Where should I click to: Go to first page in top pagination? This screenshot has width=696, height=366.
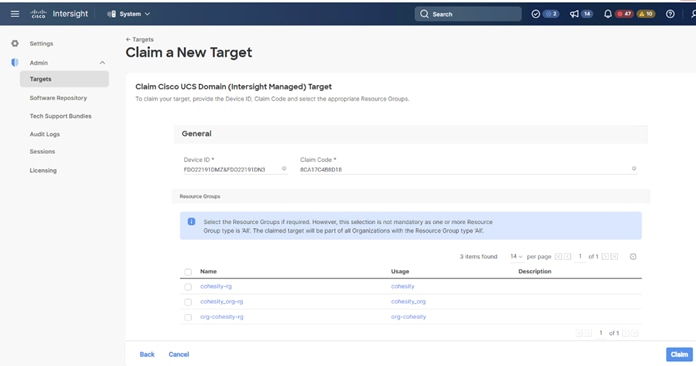558,256
